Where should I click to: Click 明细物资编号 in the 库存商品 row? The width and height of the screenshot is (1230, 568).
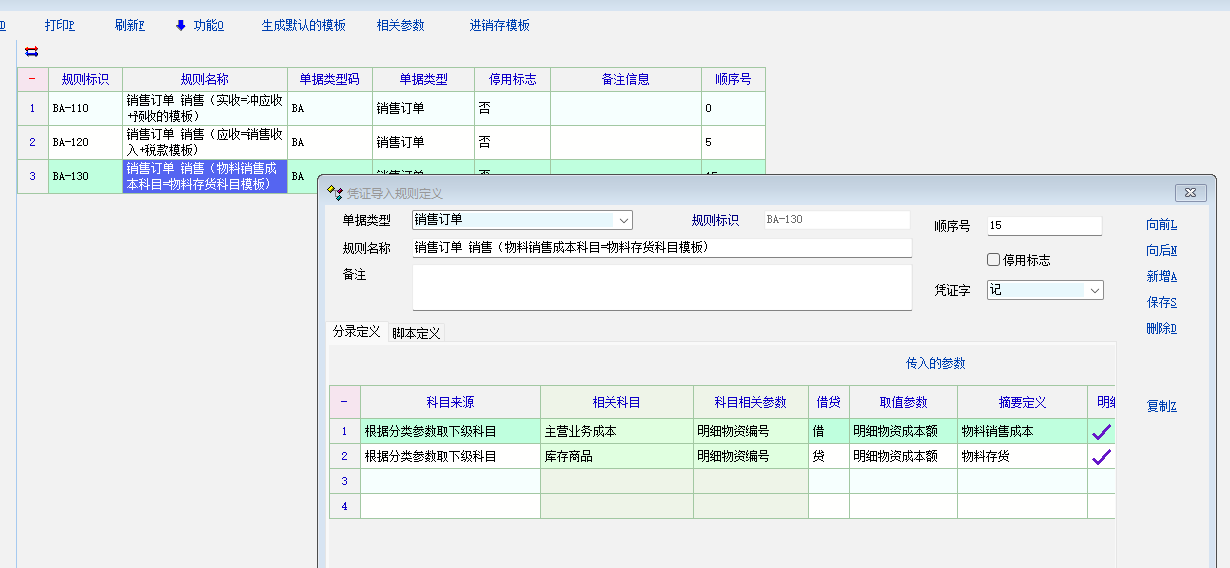point(751,457)
